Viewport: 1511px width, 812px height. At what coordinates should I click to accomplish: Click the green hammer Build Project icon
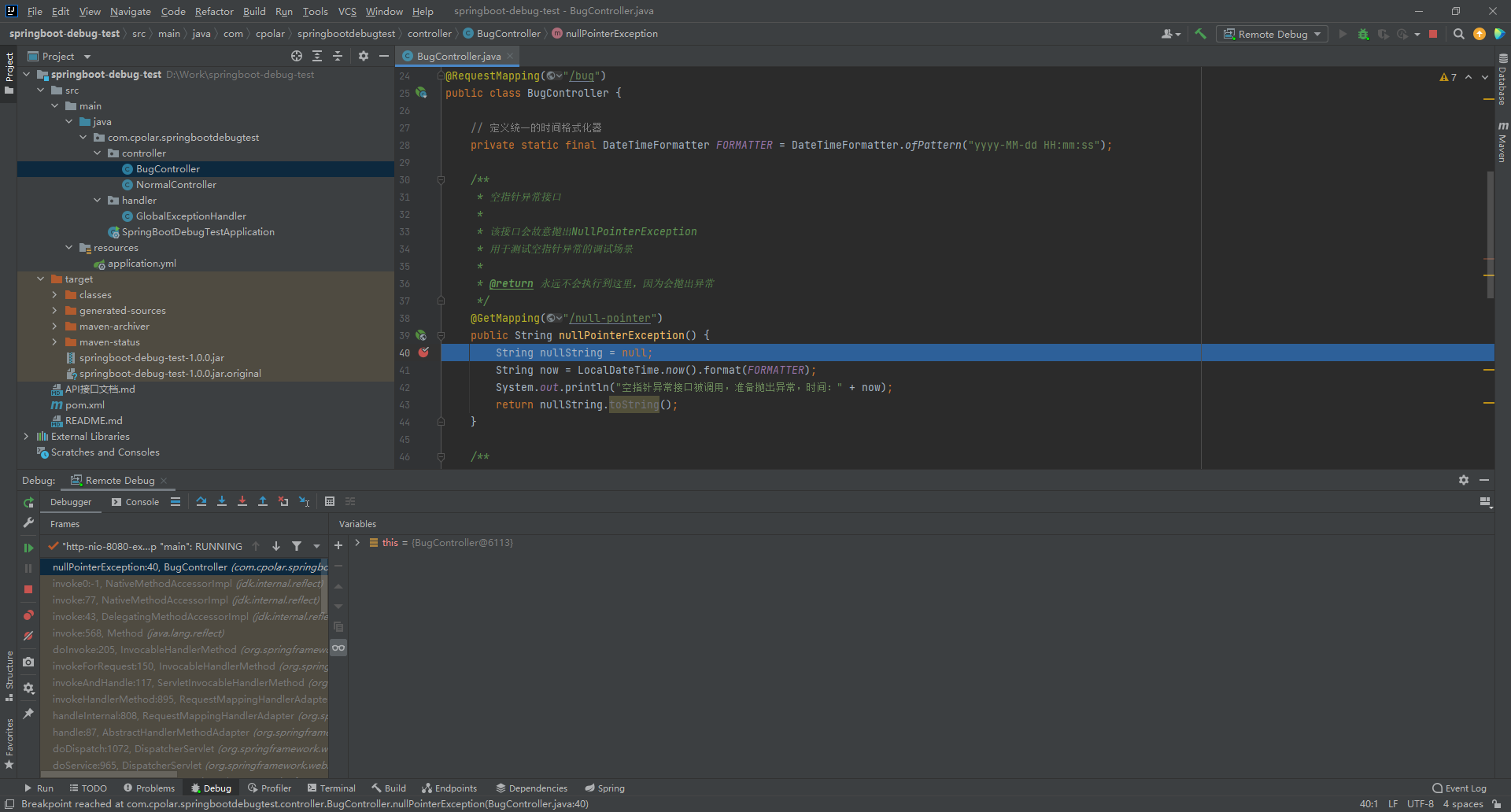(1200, 34)
